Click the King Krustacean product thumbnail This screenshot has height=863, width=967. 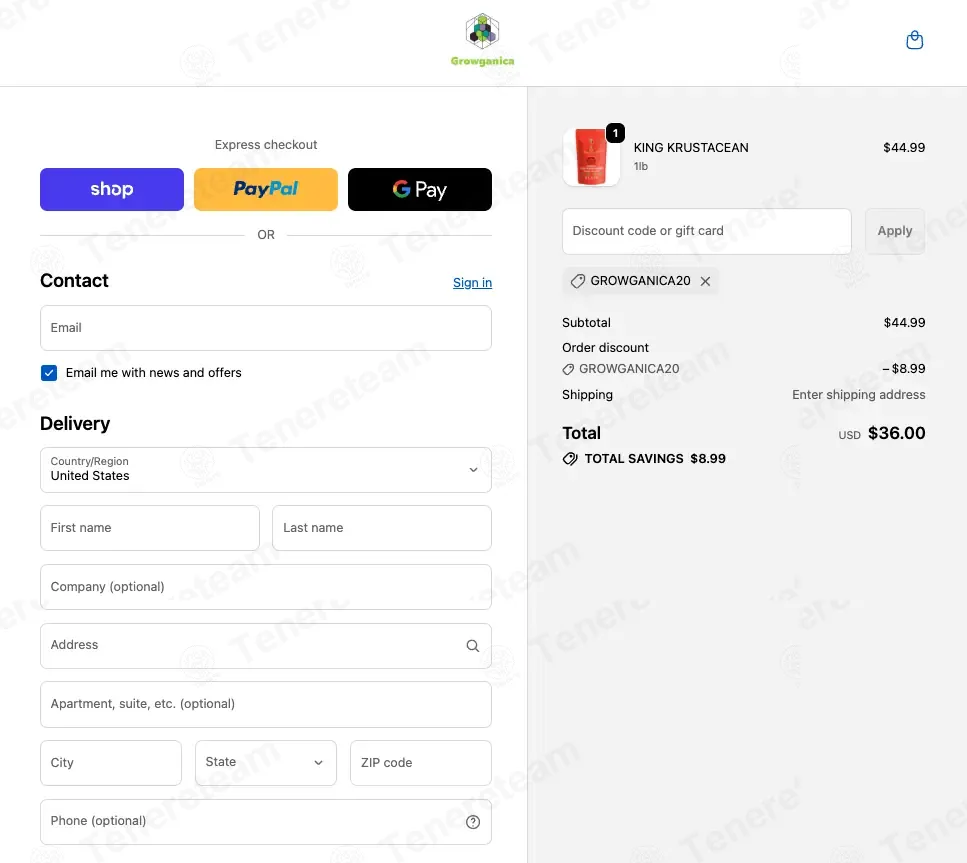click(x=591, y=157)
